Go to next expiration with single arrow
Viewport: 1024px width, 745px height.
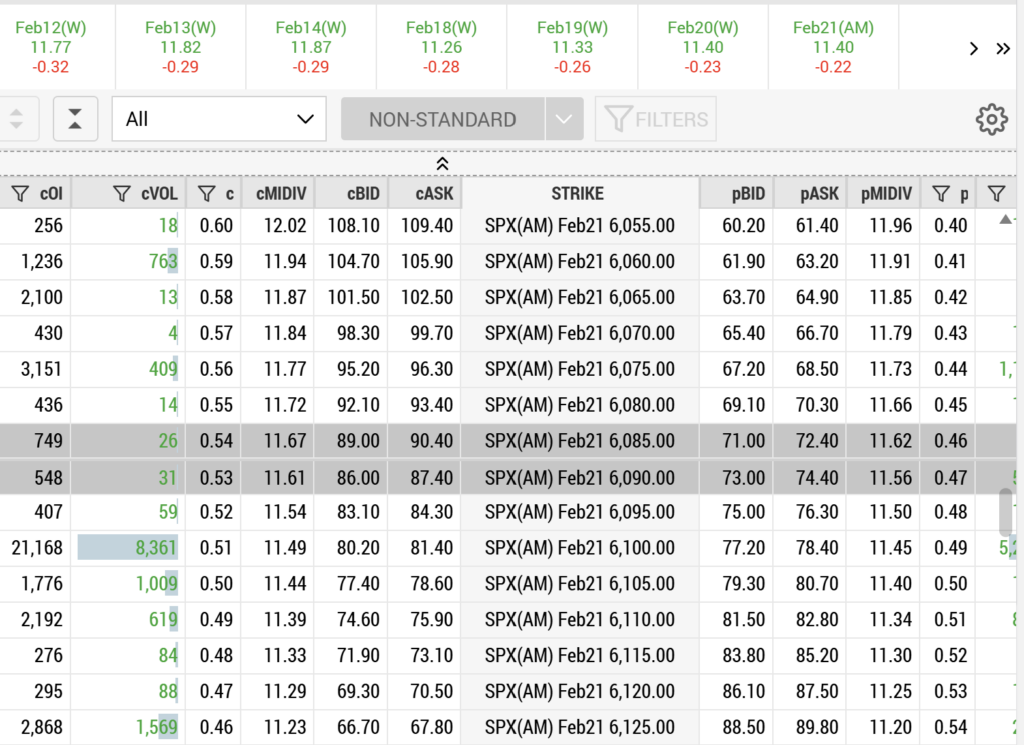974,49
